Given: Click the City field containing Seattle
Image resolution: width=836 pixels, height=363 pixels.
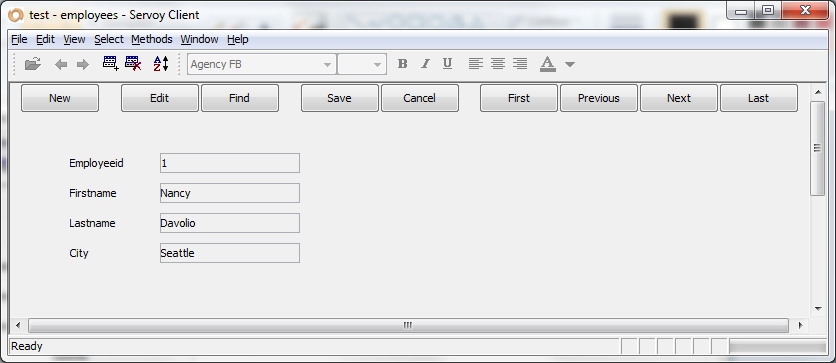Looking at the screenshot, I should click(230, 253).
